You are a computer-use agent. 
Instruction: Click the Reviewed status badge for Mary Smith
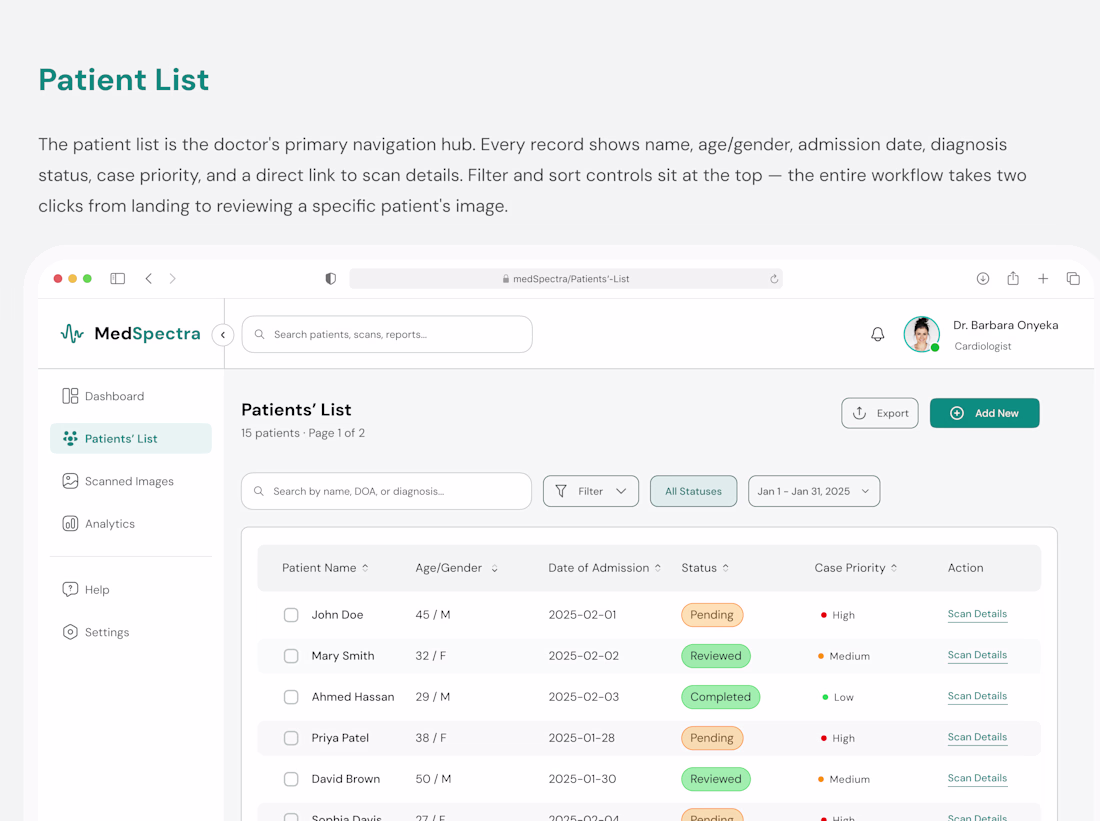click(x=716, y=655)
